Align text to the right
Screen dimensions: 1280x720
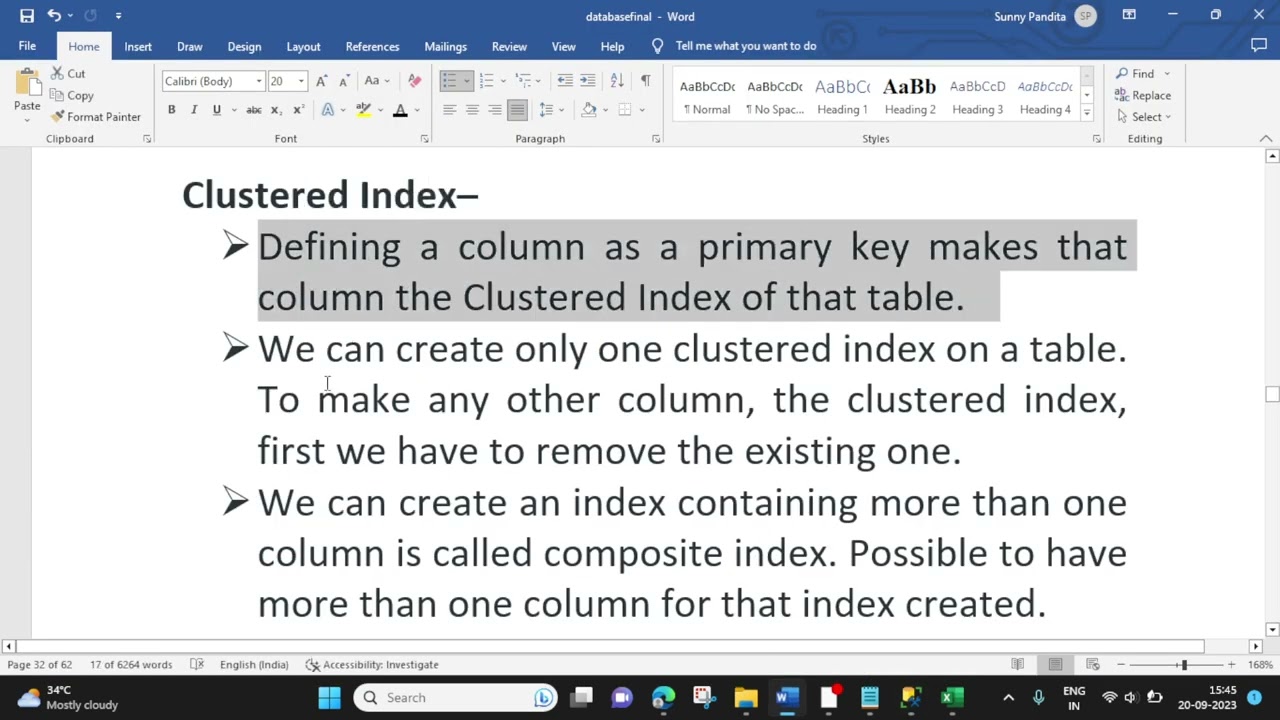pyautogui.click(x=495, y=110)
